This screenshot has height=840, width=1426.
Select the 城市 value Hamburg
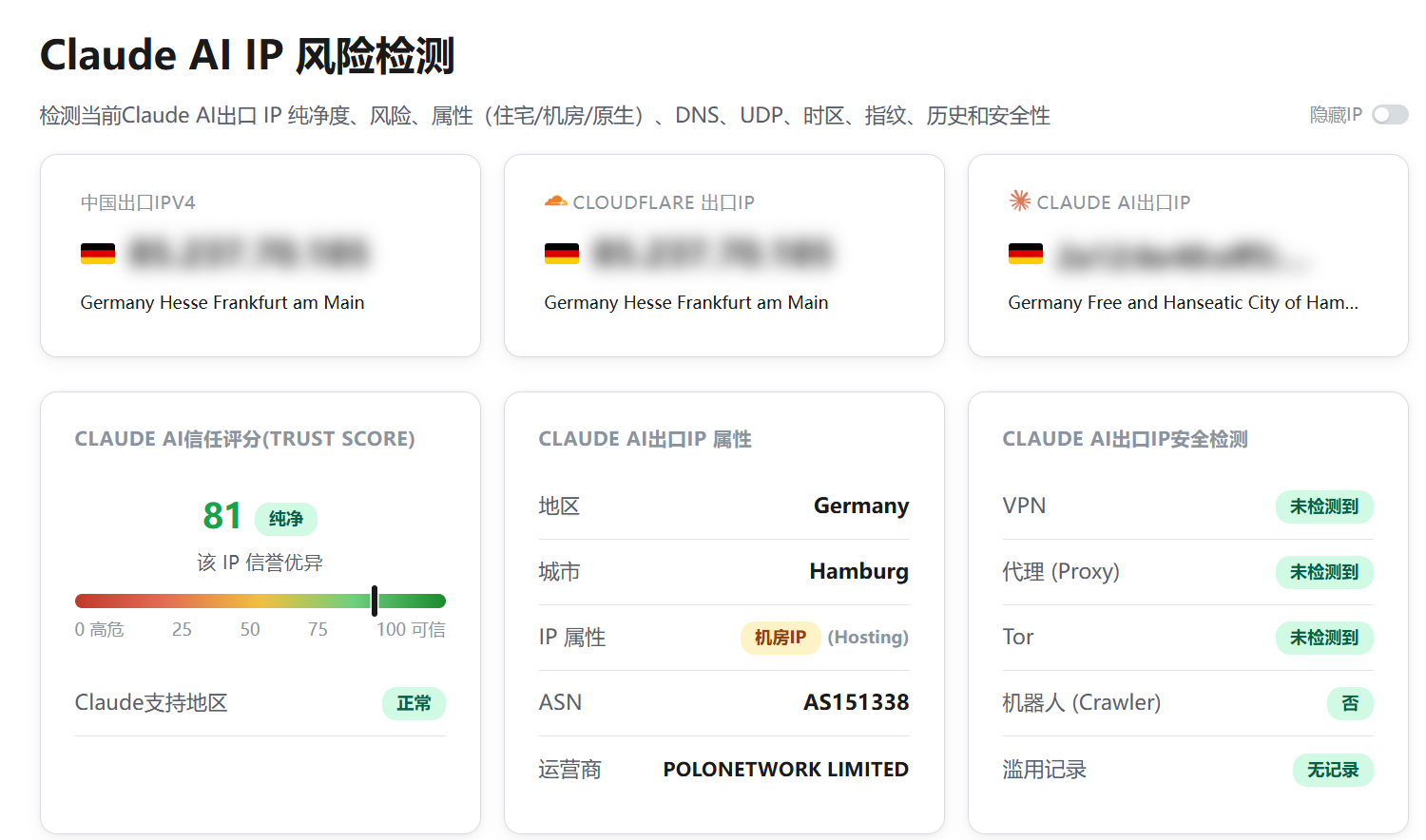click(x=859, y=571)
